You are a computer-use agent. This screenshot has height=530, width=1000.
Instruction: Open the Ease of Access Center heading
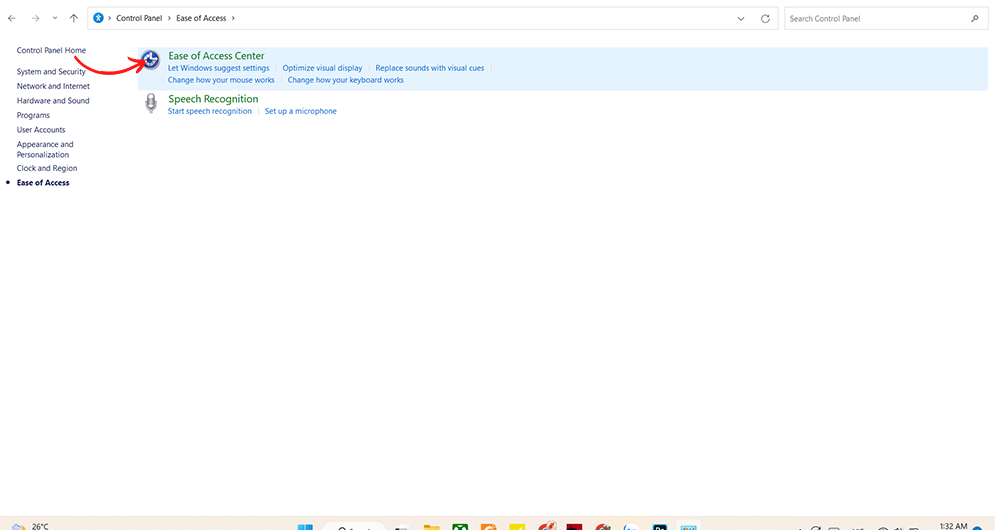(216, 56)
